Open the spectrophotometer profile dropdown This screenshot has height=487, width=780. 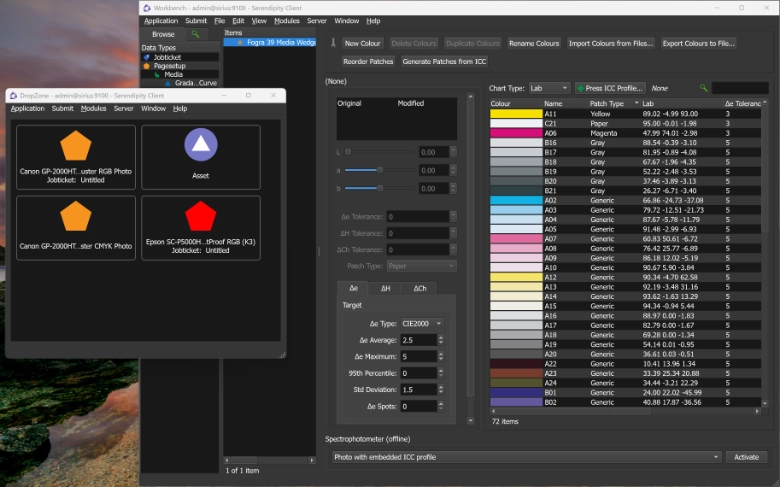(526, 457)
